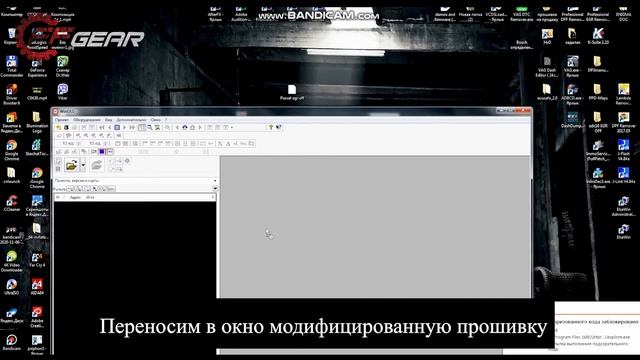Select the Total Commander desktop icon
The height and width of the screenshot is (360, 640).
pos(11,66)
